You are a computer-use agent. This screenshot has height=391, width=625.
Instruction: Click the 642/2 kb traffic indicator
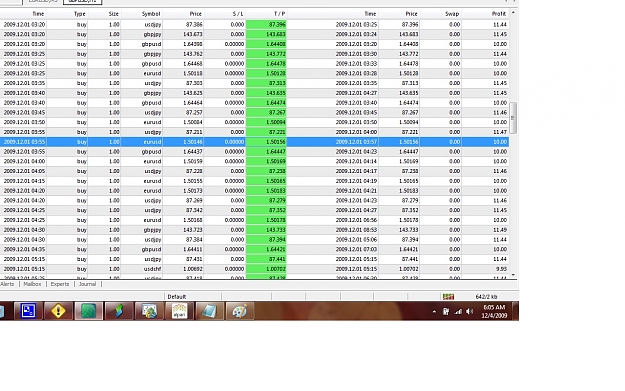[486, 297]
